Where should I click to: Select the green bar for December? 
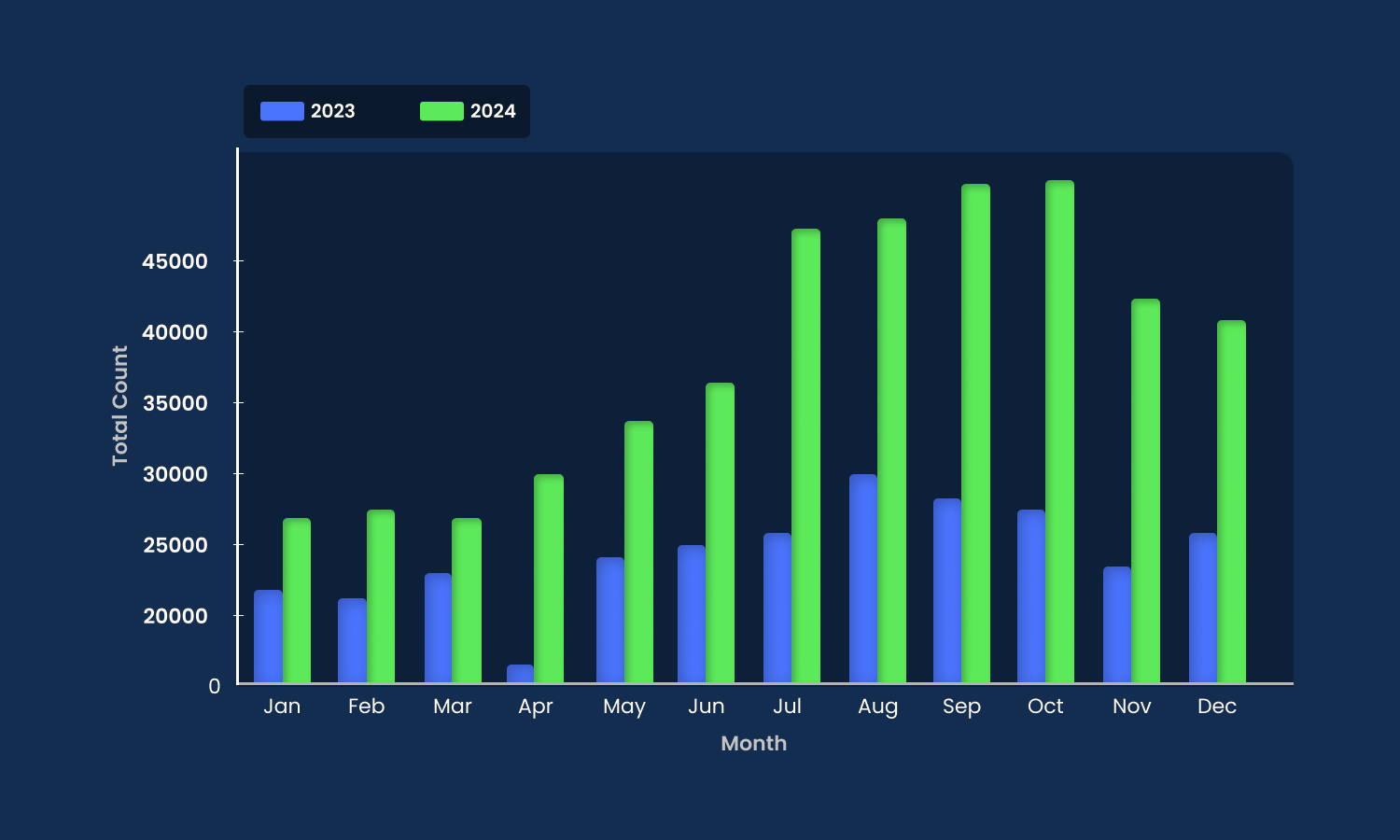click(x=1231, y=504)
